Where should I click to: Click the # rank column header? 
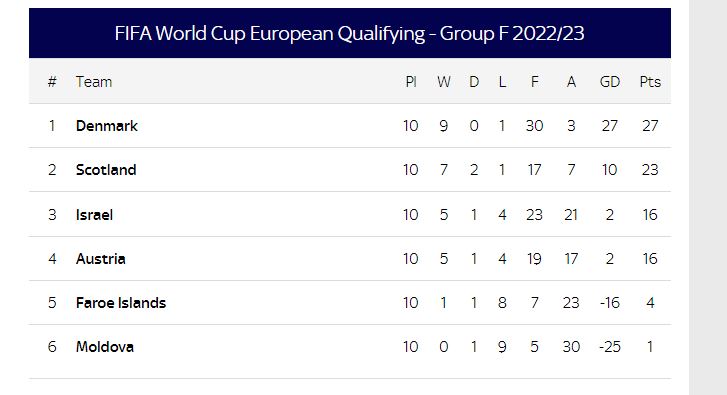click(x=52, y=82)
